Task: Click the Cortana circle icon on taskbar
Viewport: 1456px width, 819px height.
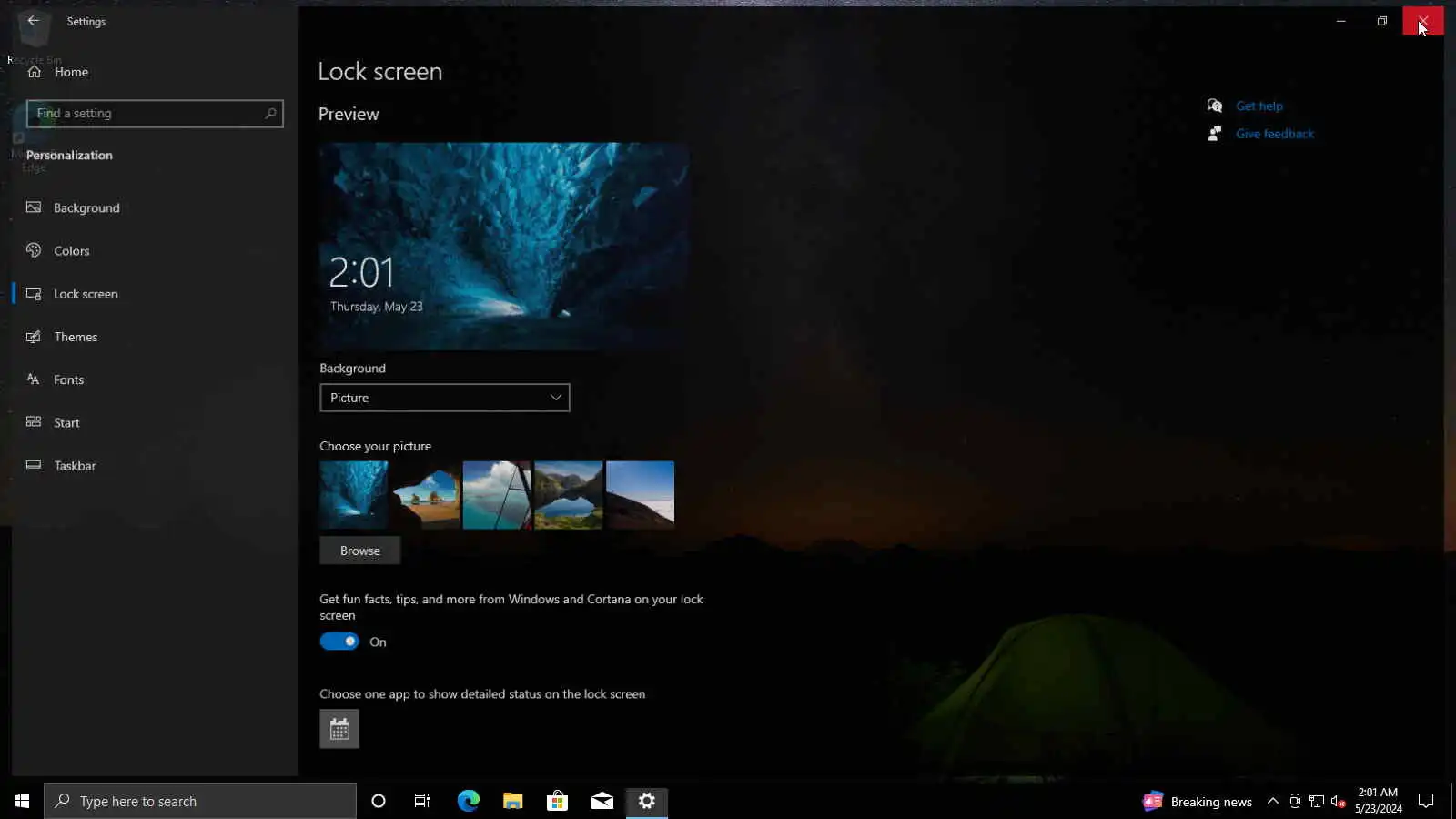Action: (x=379, y=801)
